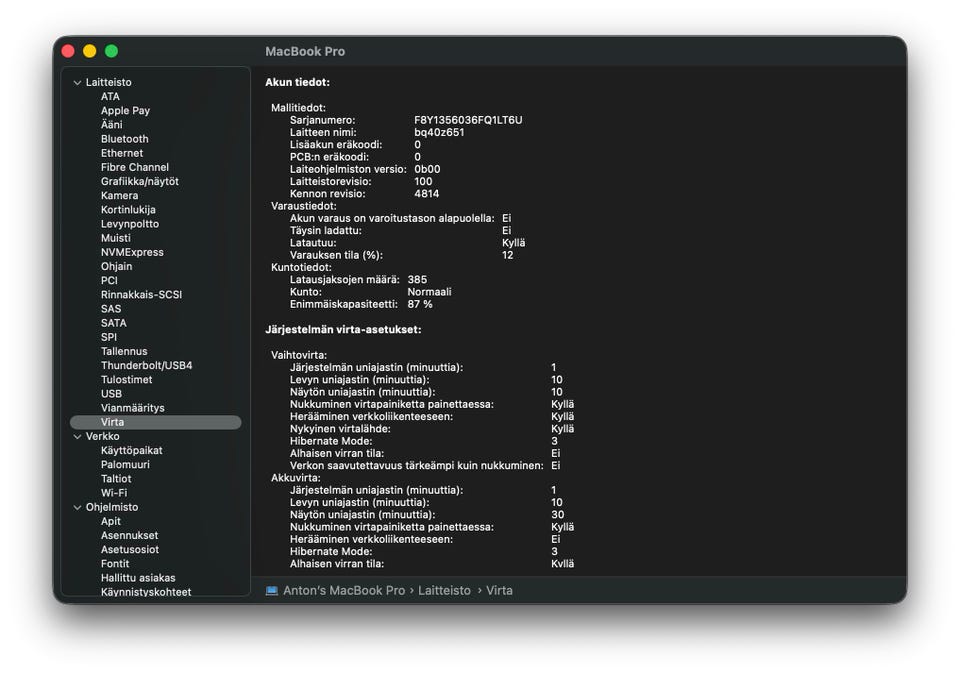
Task: Collapse the Laitteisto section
Action: (x=77, y=83)
